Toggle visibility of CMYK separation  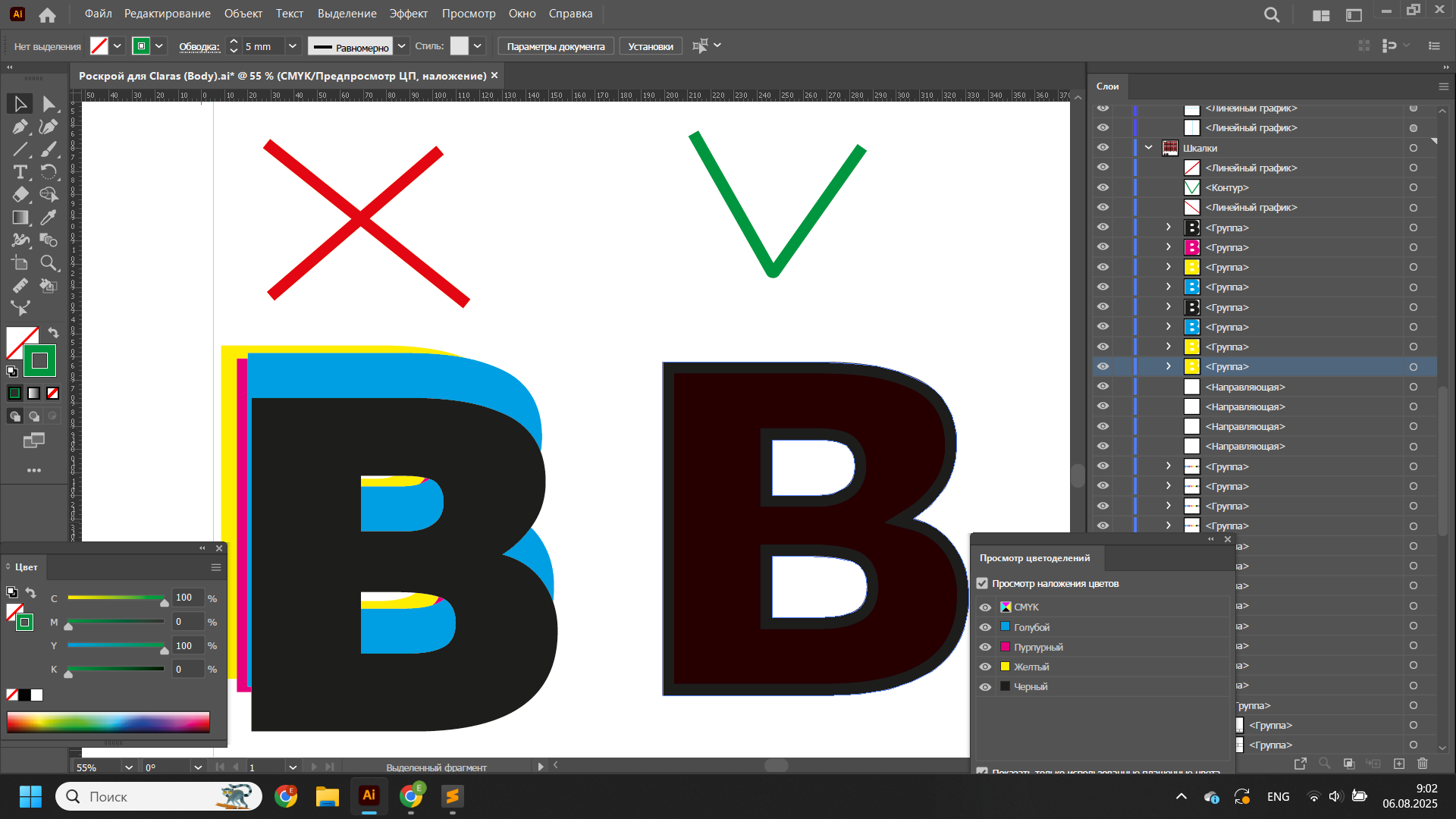coord(985,607)
